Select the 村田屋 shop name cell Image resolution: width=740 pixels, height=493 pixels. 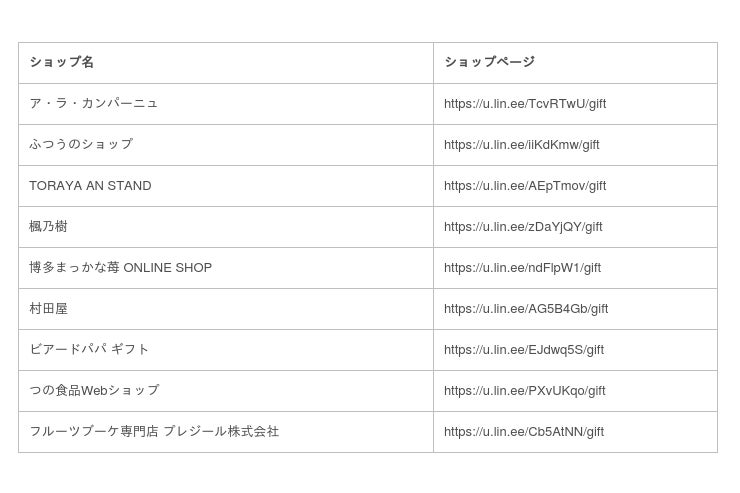pyautogui.click(x=49, y=309)
